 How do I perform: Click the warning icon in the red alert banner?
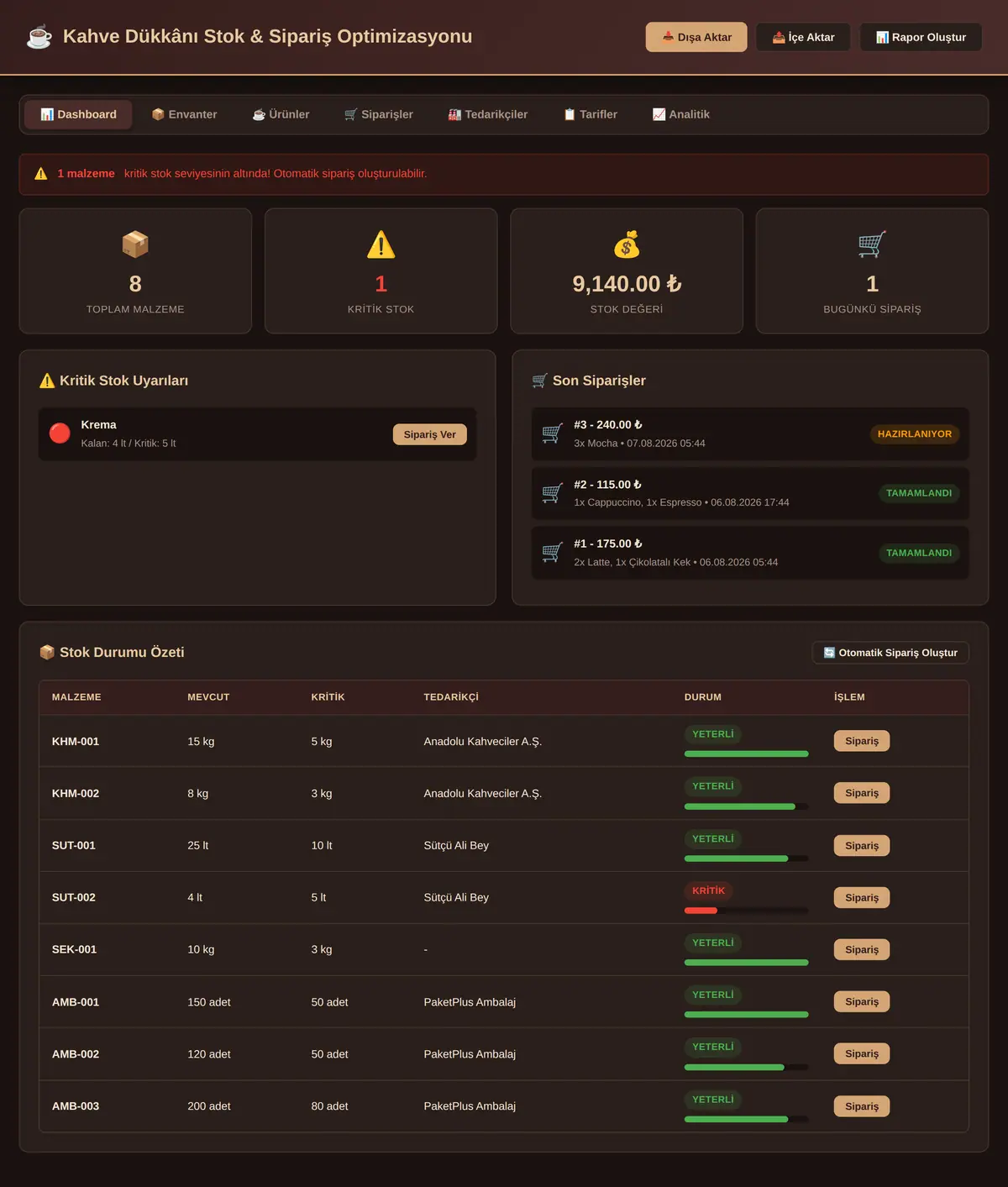click(41, 174)
